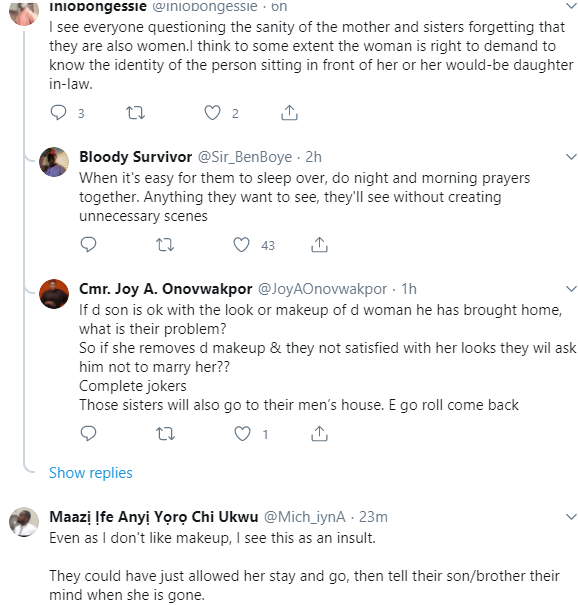Retweet Bloody Survivor's tweet
Viewport: 578px width, 605px height.
[165, 245]
